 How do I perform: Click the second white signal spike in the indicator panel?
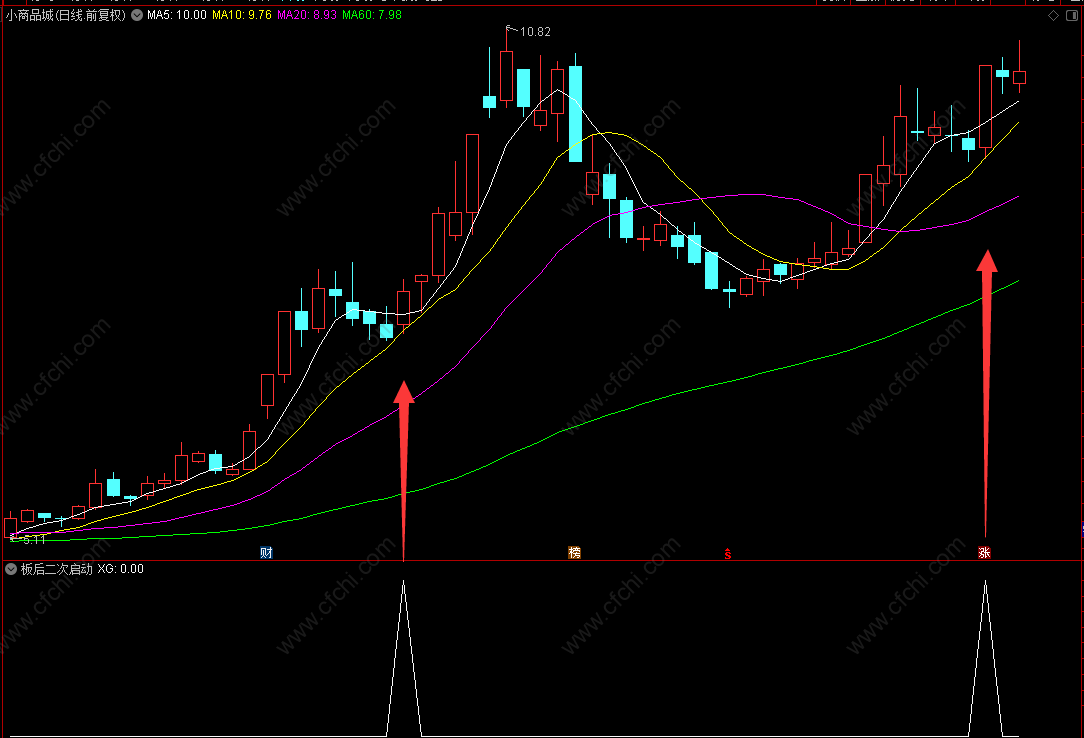985,658
